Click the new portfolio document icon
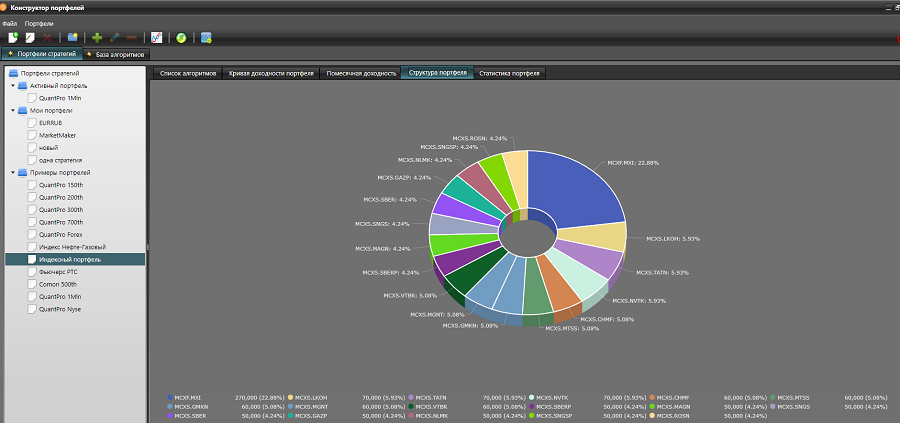This screenshot has height=423, width=900. pos(13,37)
